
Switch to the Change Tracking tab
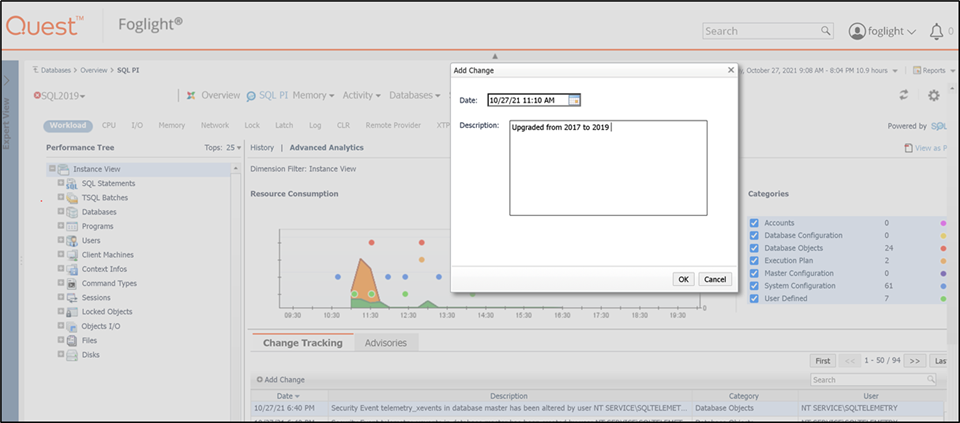tap(302, 343)
